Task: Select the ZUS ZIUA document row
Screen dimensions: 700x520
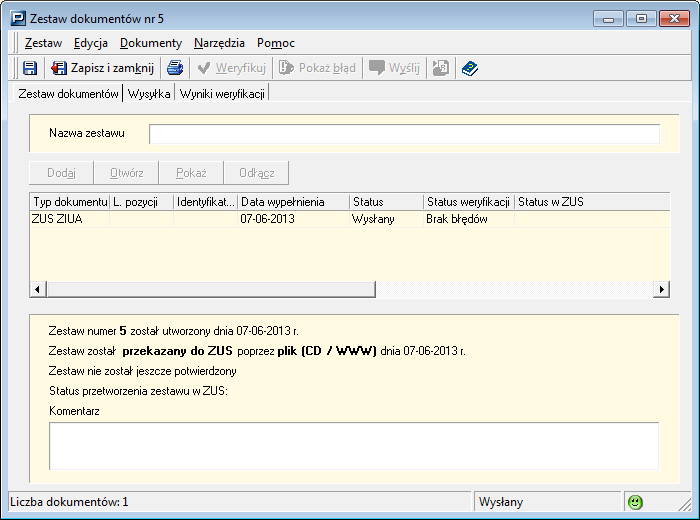Action: (350, 219)
